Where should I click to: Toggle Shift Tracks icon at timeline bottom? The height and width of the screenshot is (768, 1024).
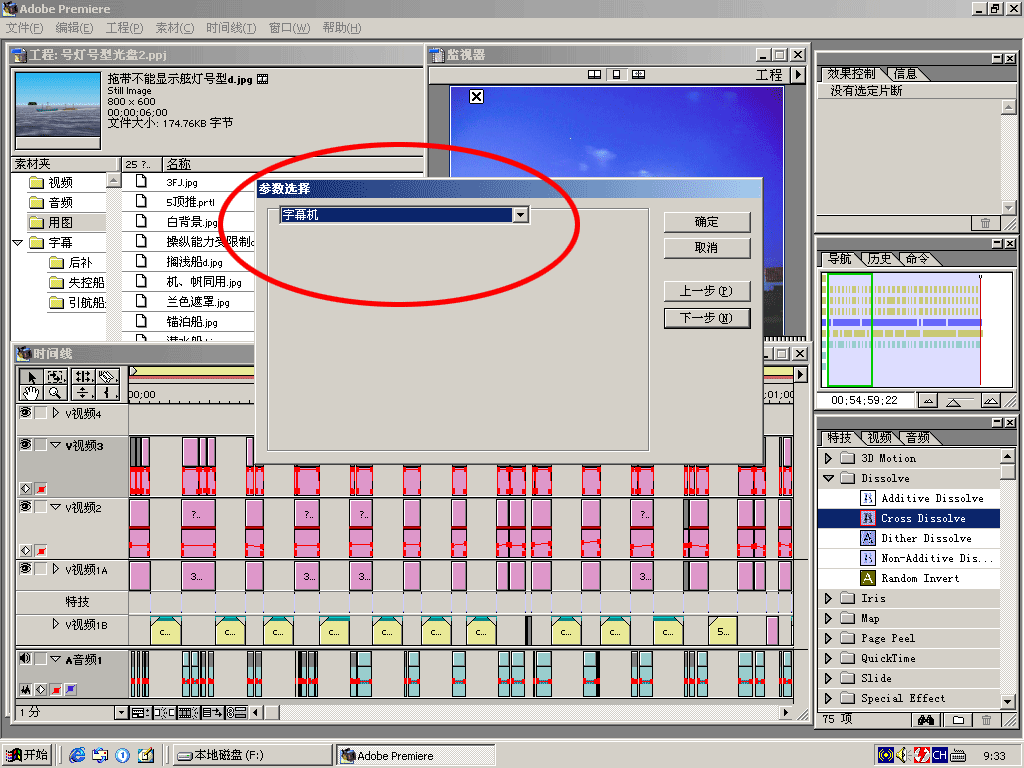212,712
